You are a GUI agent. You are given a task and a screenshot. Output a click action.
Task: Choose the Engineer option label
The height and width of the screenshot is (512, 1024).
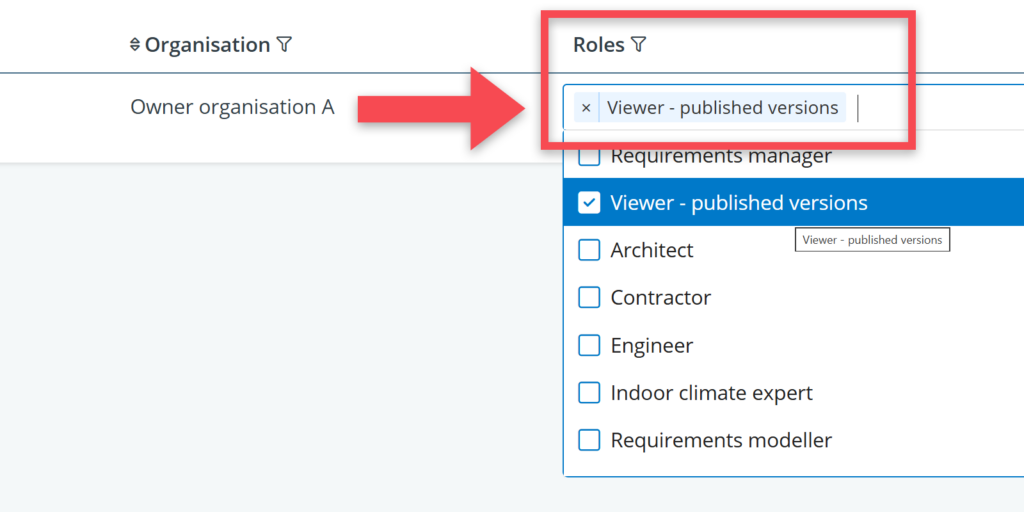(652, 346)
